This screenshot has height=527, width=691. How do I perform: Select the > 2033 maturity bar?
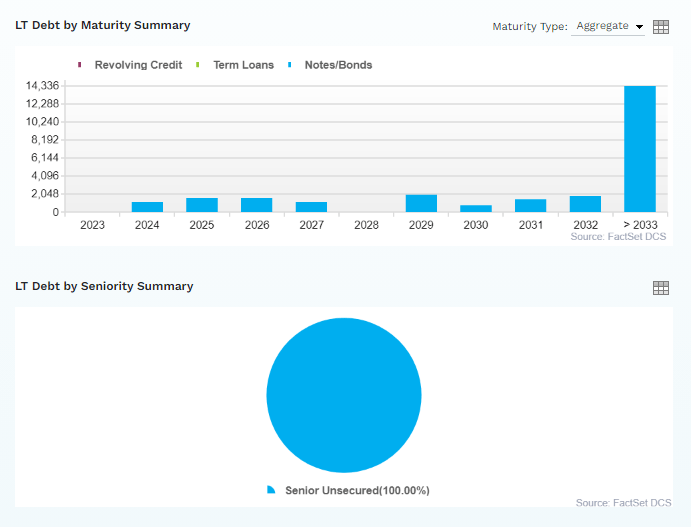point(640,149)
